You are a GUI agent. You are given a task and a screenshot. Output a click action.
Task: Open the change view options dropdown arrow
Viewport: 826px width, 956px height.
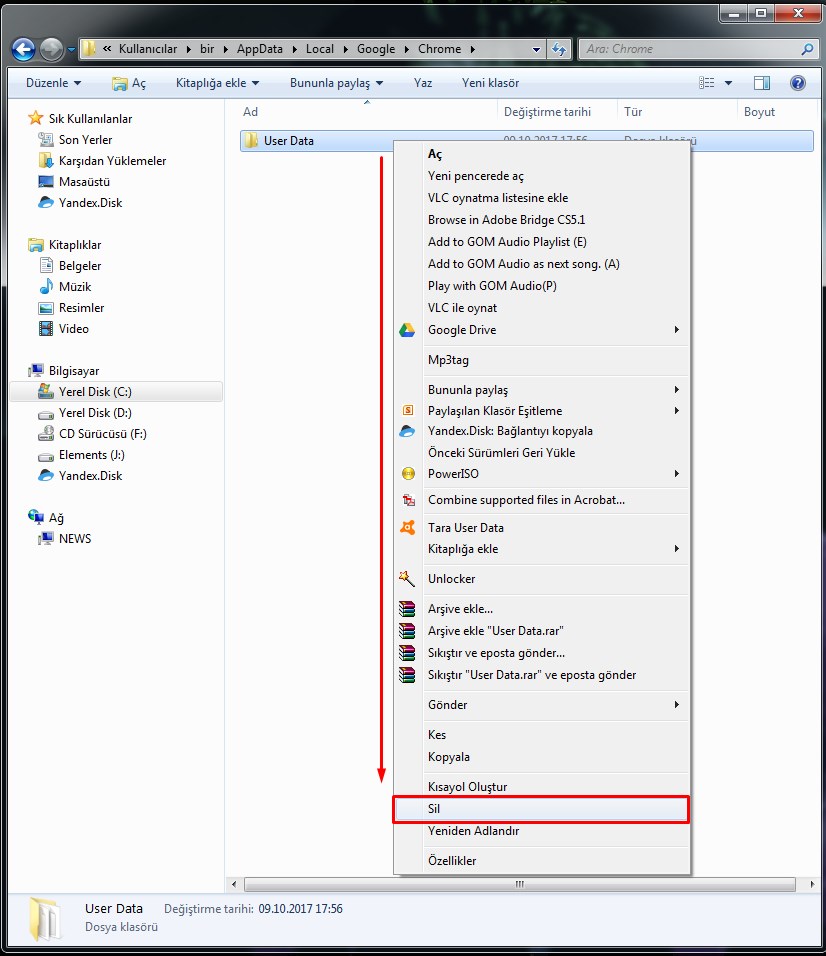(x=728, y=83)
